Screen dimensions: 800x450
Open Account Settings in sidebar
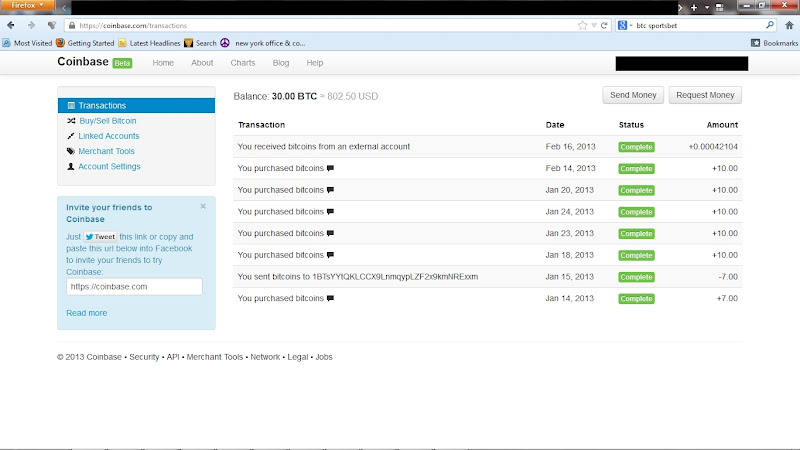pos(109,166)
